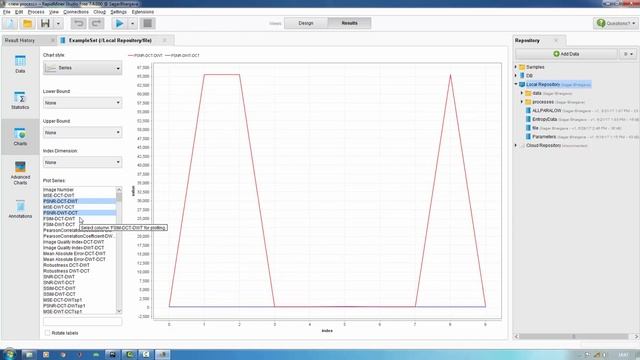Open the save options dropdown arrow
The image size is (640, 360).
coord(58,23)
